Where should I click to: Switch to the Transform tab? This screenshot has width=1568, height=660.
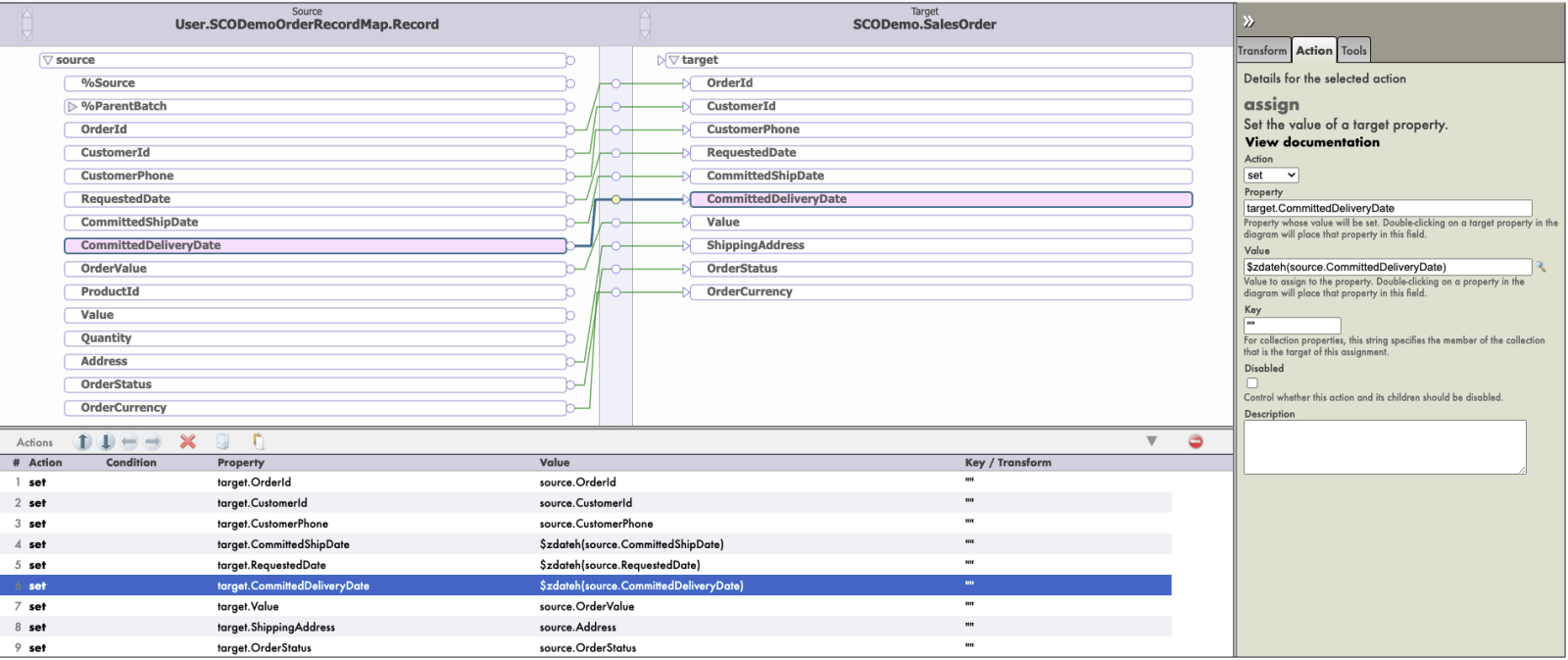(x=1262, y=51)
